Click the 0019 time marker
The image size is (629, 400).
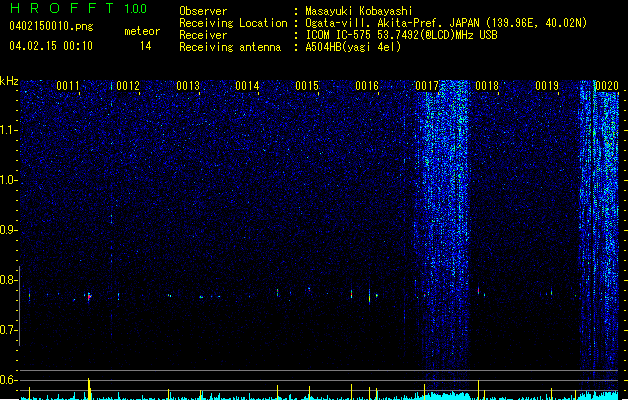547,86
